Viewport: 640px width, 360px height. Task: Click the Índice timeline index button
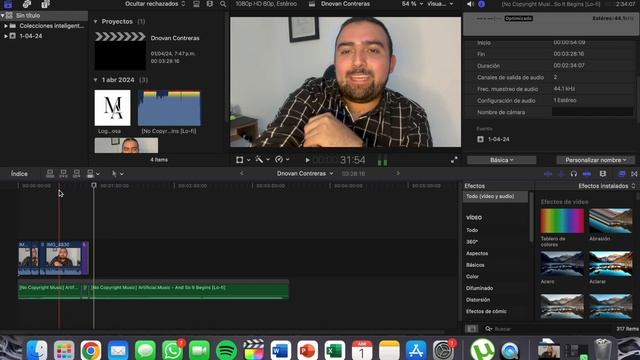[19, 174]
